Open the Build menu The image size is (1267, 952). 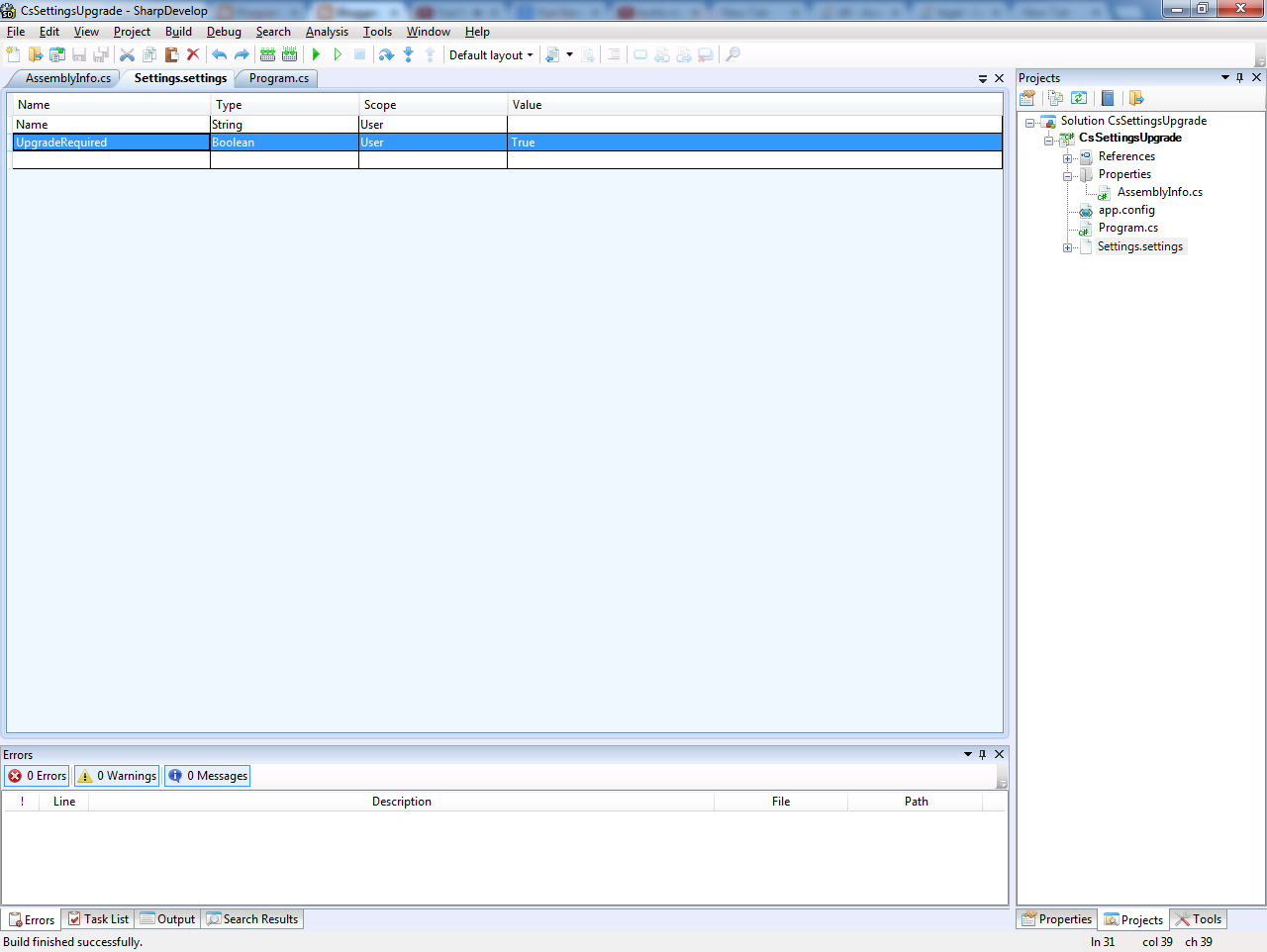178,31
